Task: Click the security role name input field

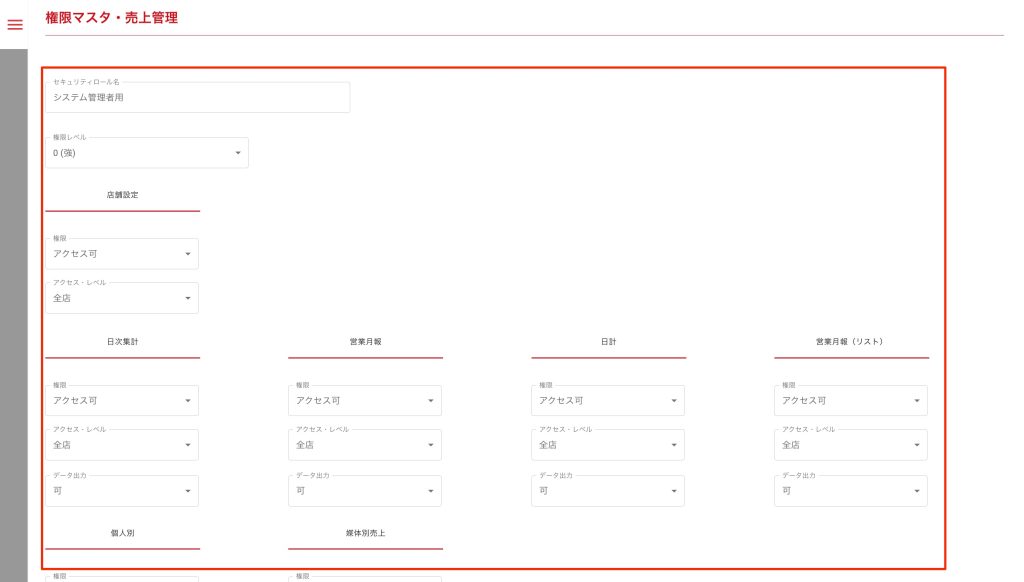Action: click(x=197, y=98)
